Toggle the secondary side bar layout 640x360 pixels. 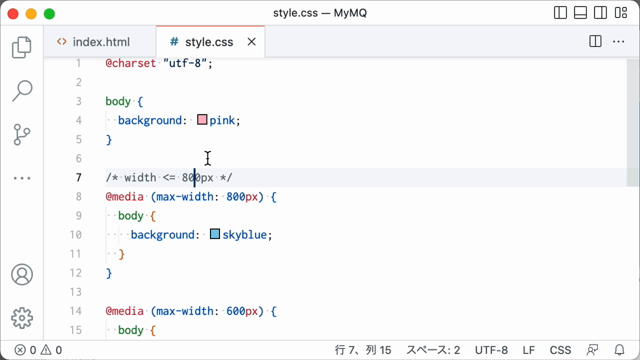[600, 13]
